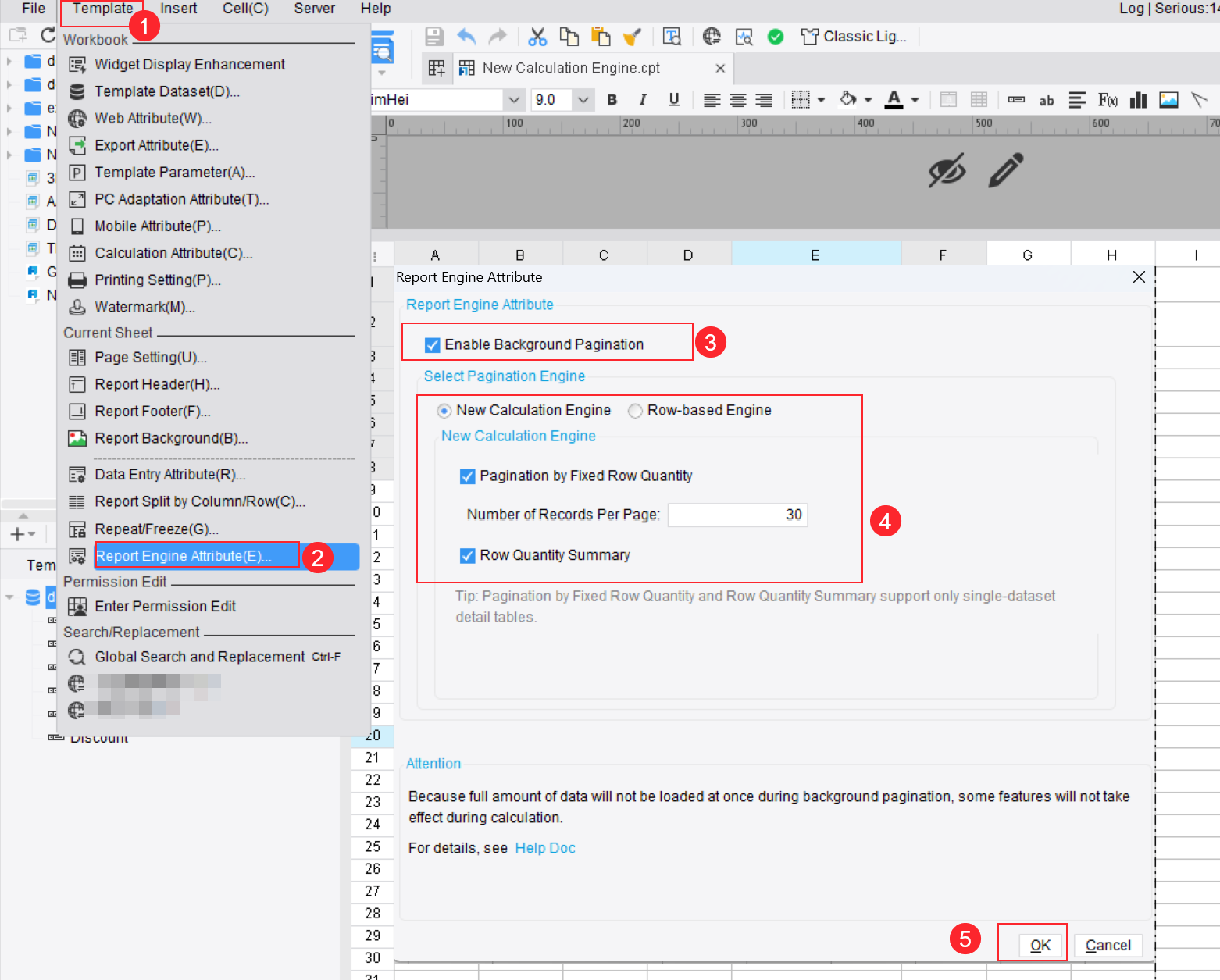Select the Row-based Engine radio button
The width and height of the screenshot is (1220, 980).
[636, 411]
